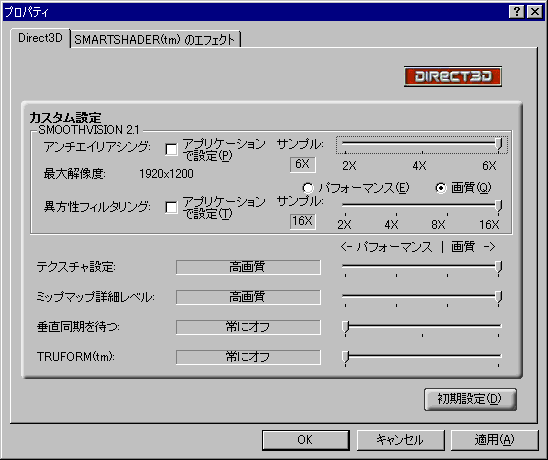The image size is (548, 460).
Task: Click the 8X label under anisotropic slider
Action: click(438, 225)
